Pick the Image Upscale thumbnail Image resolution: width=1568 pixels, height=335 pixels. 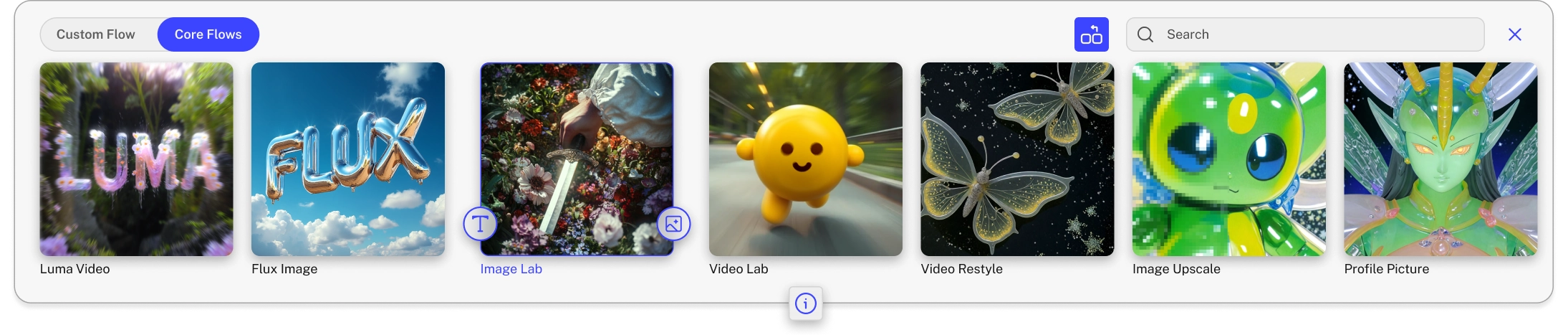[1229, 159]
